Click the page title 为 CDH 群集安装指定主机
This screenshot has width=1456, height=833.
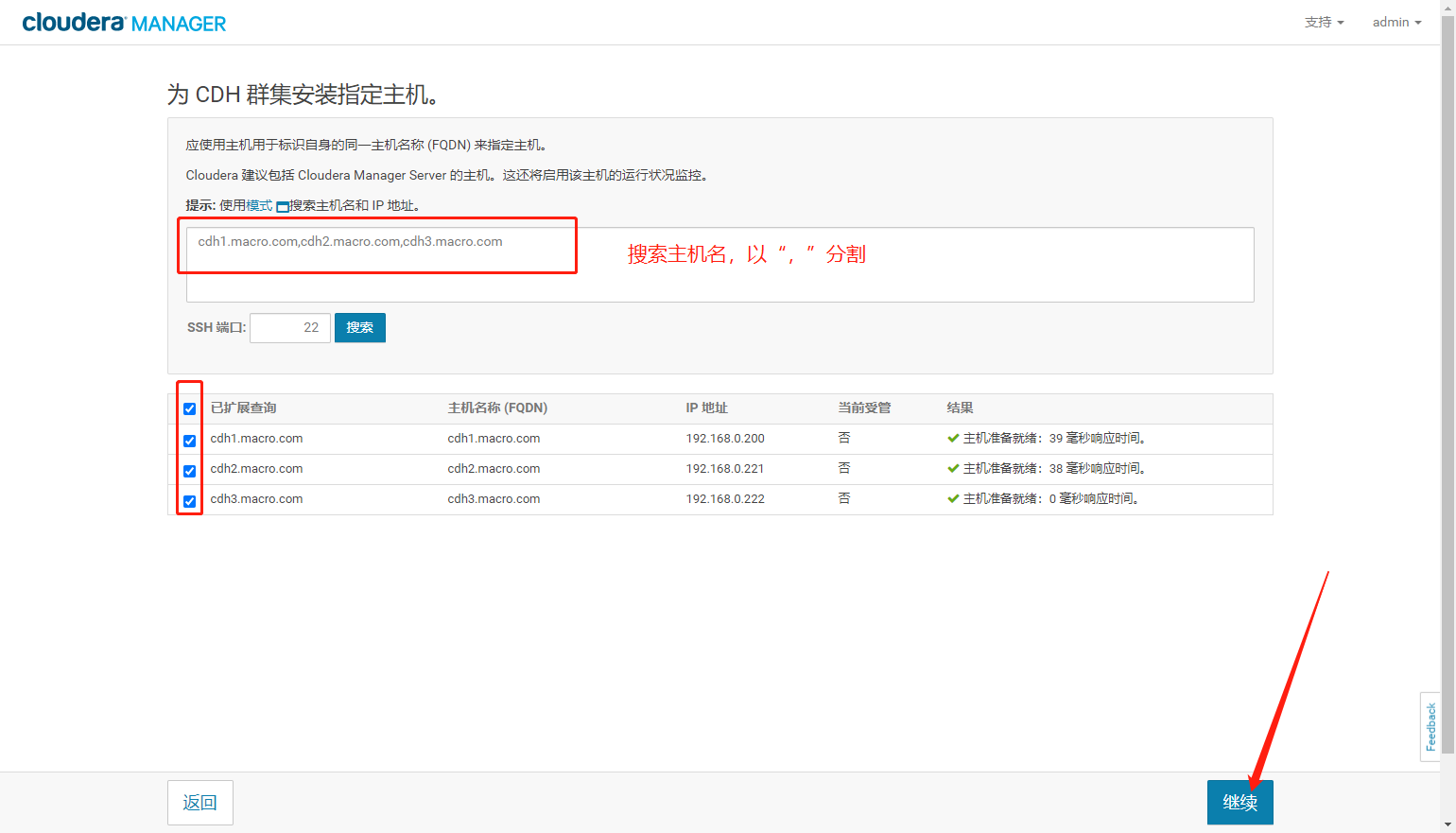coord(303,95)
